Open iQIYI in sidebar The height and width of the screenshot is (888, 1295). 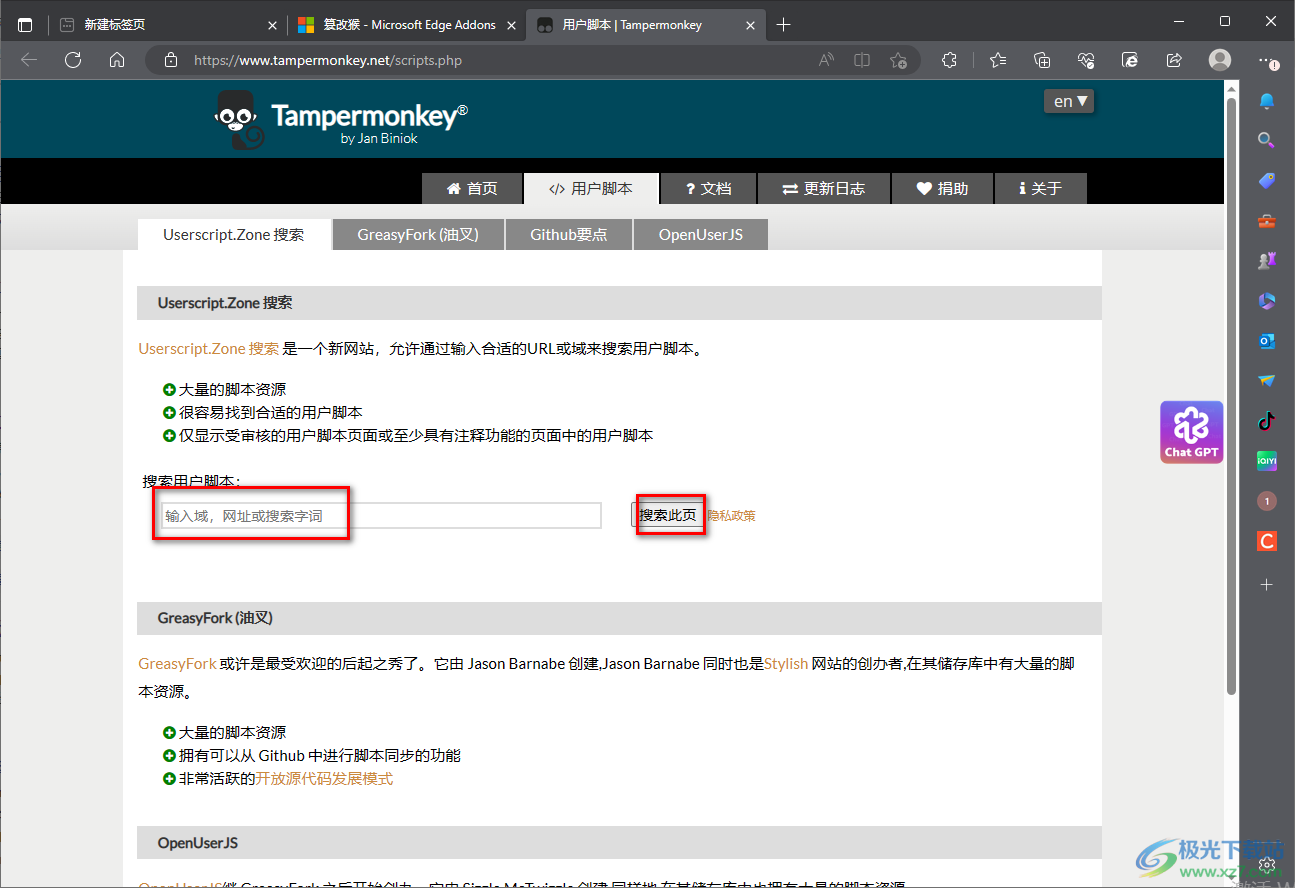coord(1267,461)
